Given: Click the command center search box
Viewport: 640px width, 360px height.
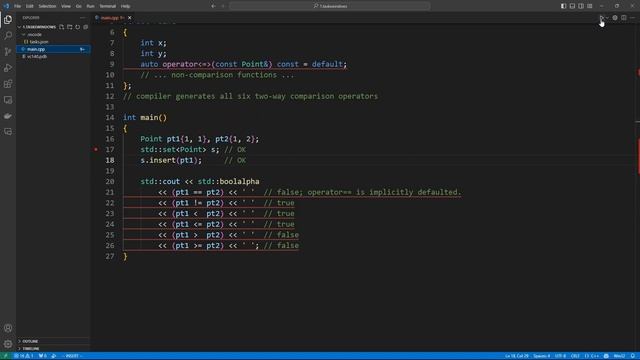Looking at the screenshot, I should (x=330, y=6).
